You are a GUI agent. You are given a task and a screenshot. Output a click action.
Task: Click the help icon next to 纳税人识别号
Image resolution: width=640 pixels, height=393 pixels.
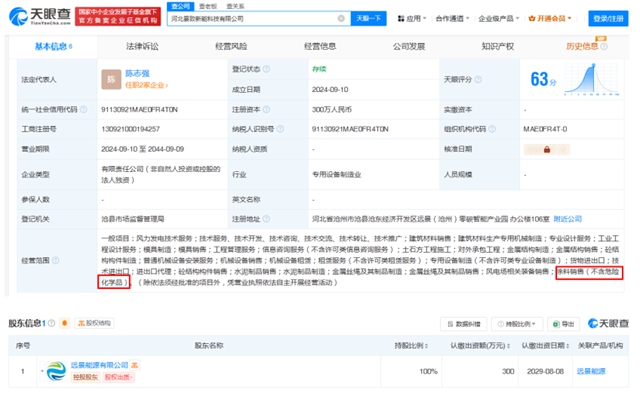click(x=280, y=129)
